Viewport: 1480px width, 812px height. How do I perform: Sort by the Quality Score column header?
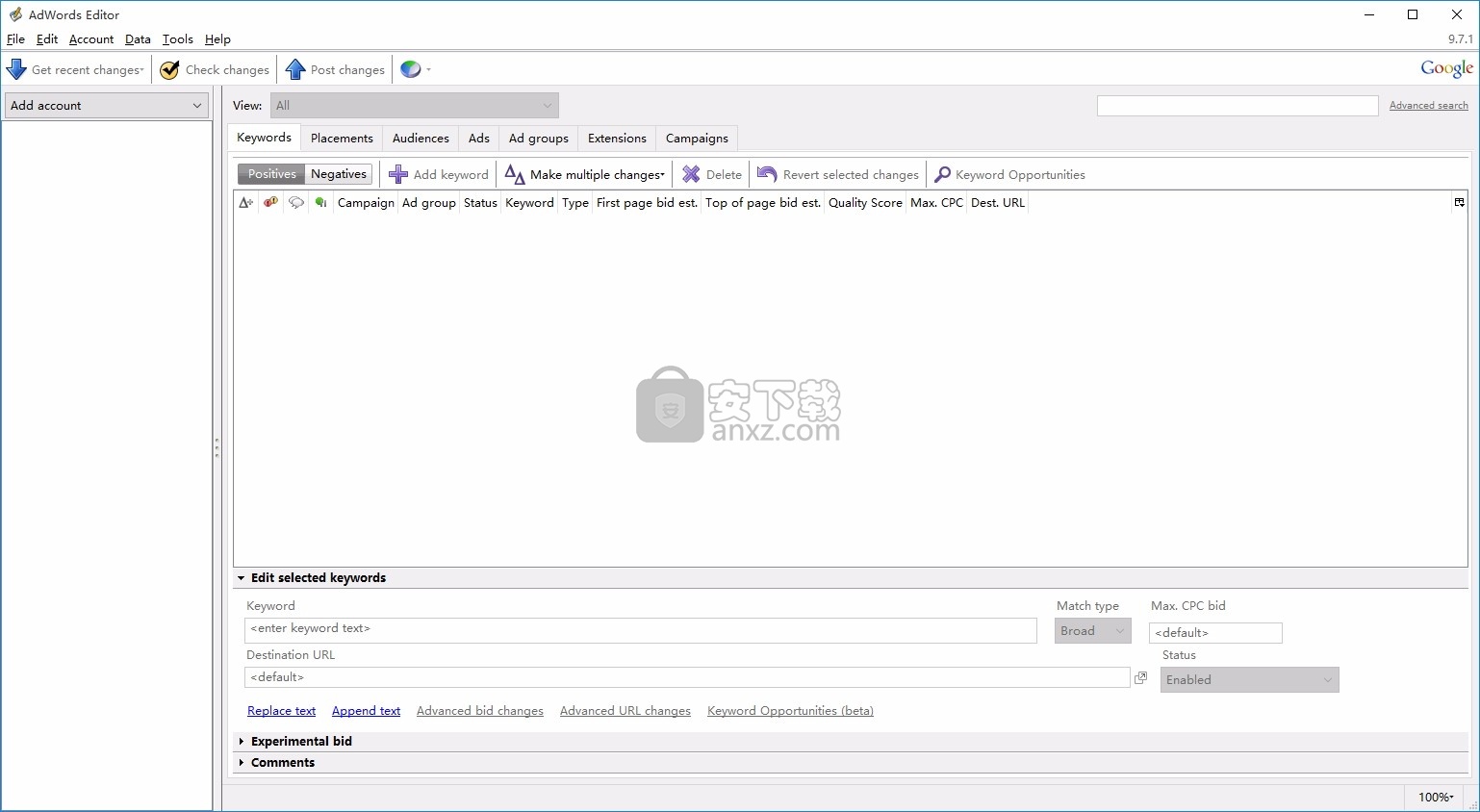[x=865, y=202]
